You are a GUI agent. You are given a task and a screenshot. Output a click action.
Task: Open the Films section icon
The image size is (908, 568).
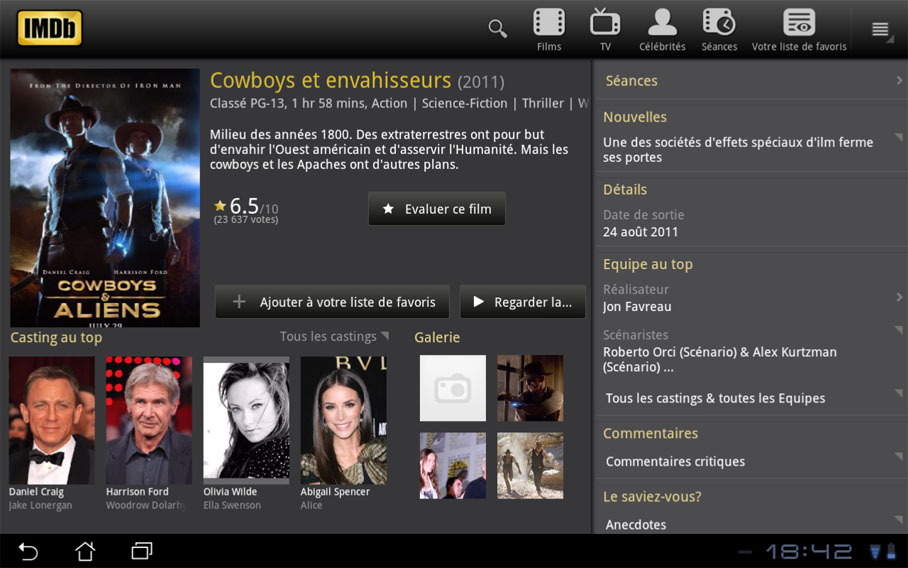[549, 29]
